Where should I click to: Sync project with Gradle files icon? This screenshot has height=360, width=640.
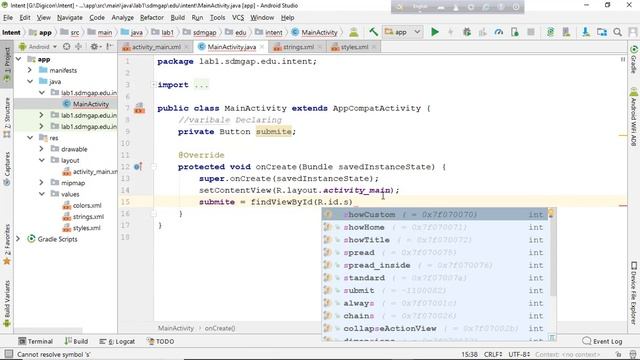550,32
